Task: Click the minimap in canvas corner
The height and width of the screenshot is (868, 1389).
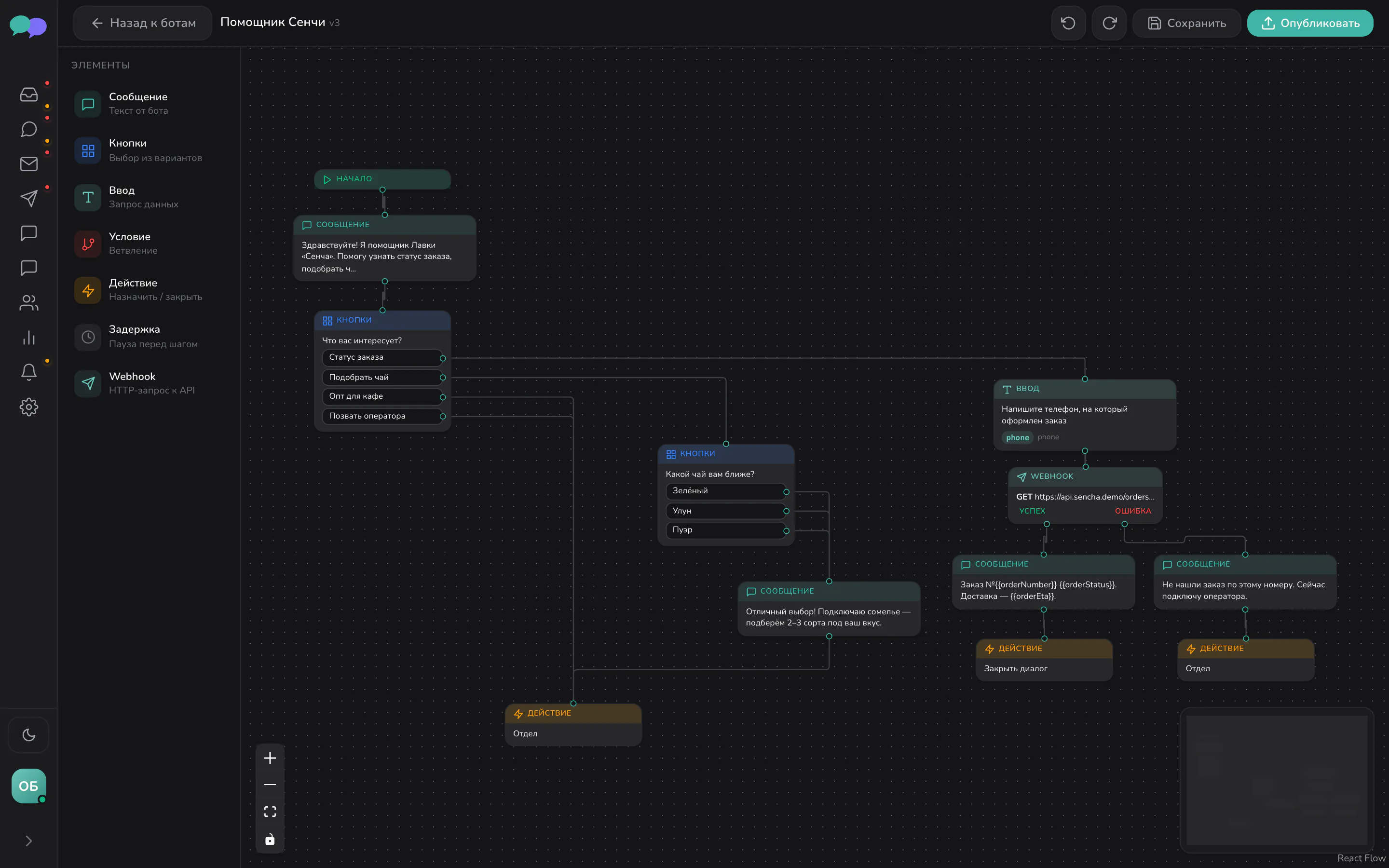Action: tap(1277, 780)
